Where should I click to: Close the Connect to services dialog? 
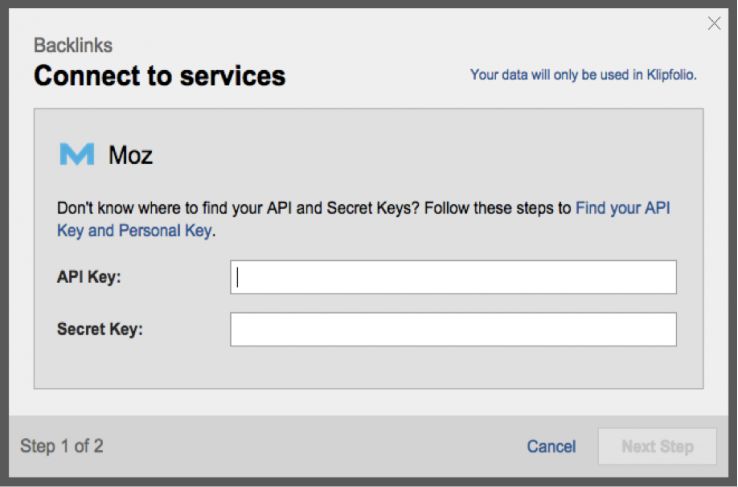[714, 23]
